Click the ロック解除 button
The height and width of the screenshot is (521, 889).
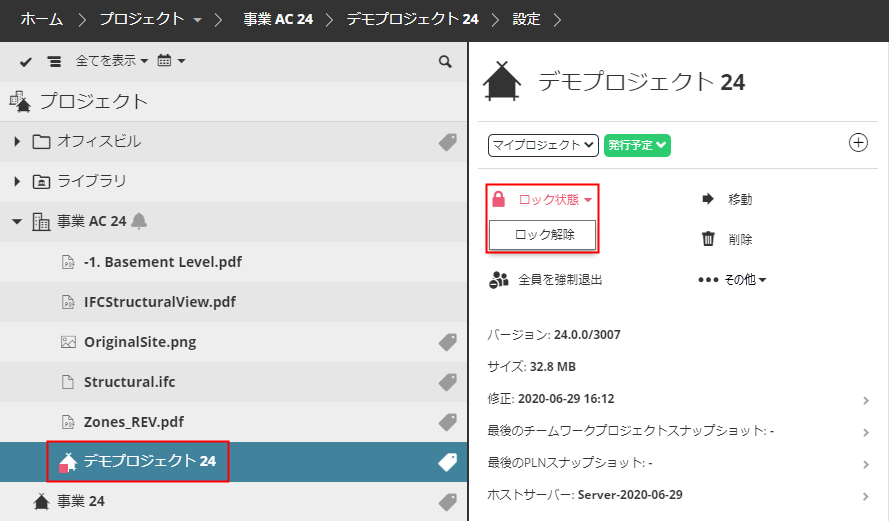point(543,235)
